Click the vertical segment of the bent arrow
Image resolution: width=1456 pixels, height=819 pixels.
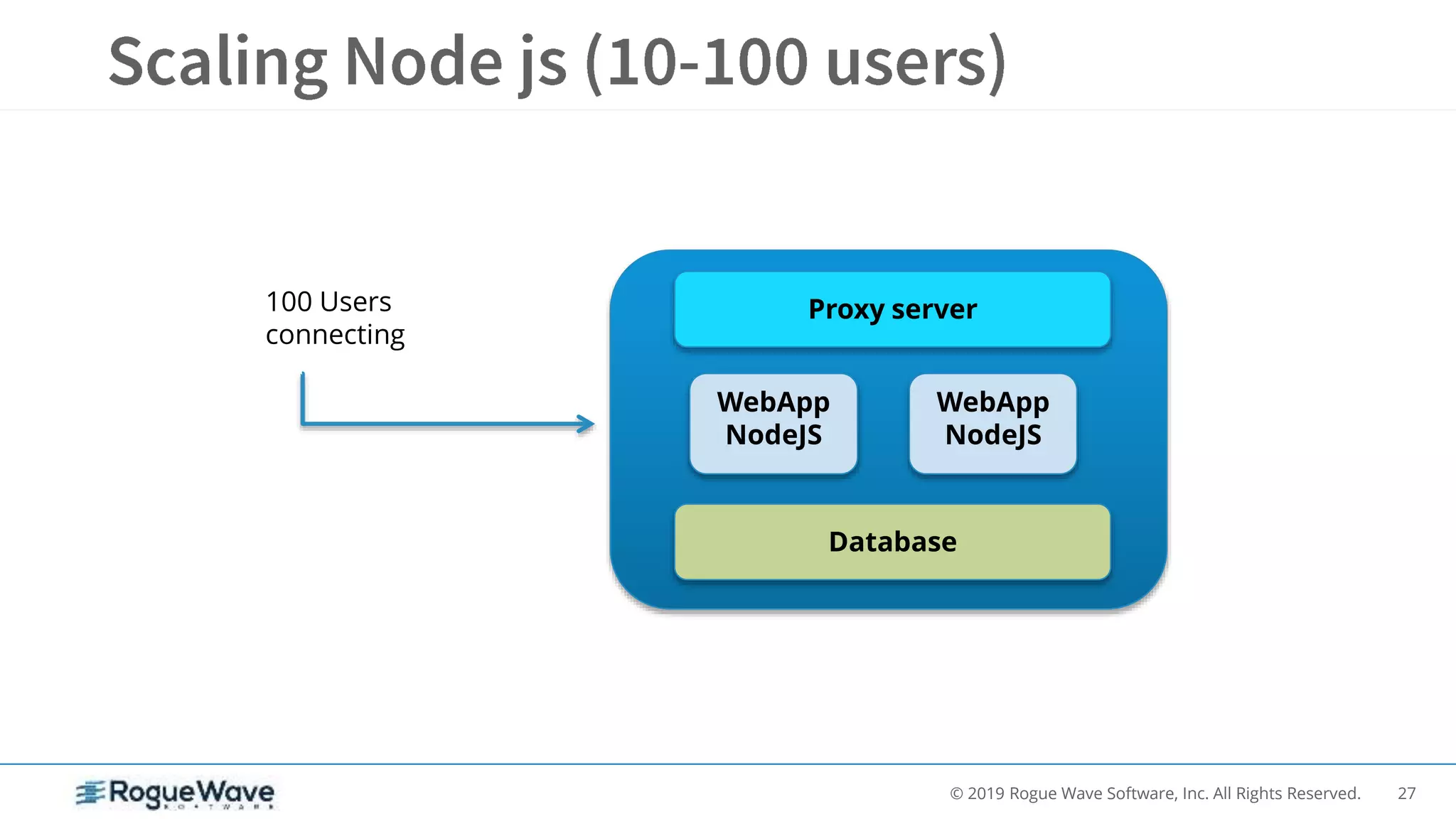tap(303, 398)
